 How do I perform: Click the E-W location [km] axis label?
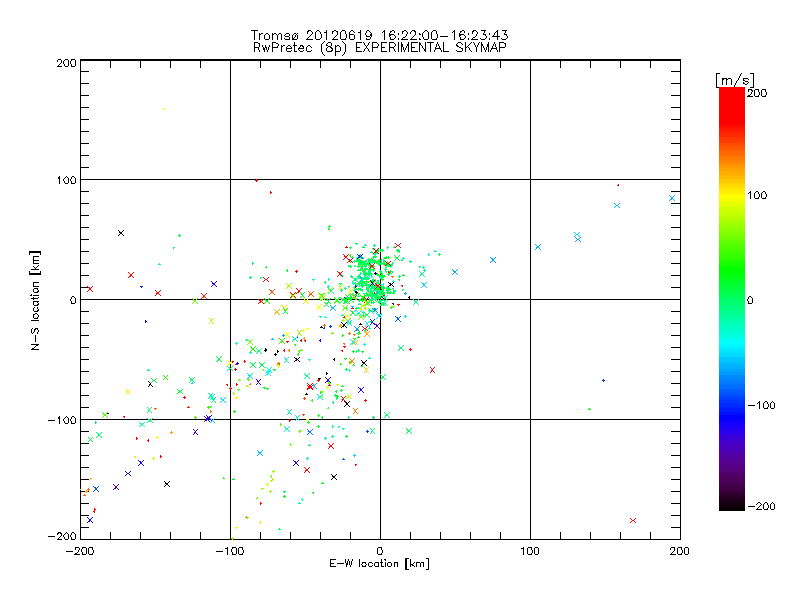pyautogui.click(x=379, y=563)
